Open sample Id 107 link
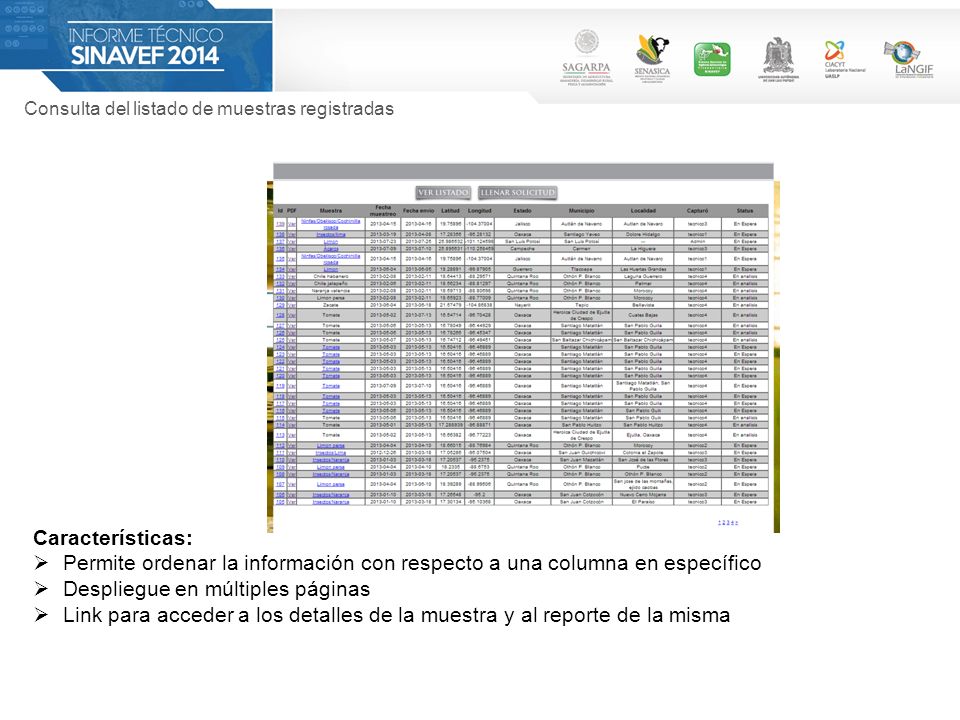Image resolution: width=960 pixels, height=720 pixels. (x=280, y=484)
